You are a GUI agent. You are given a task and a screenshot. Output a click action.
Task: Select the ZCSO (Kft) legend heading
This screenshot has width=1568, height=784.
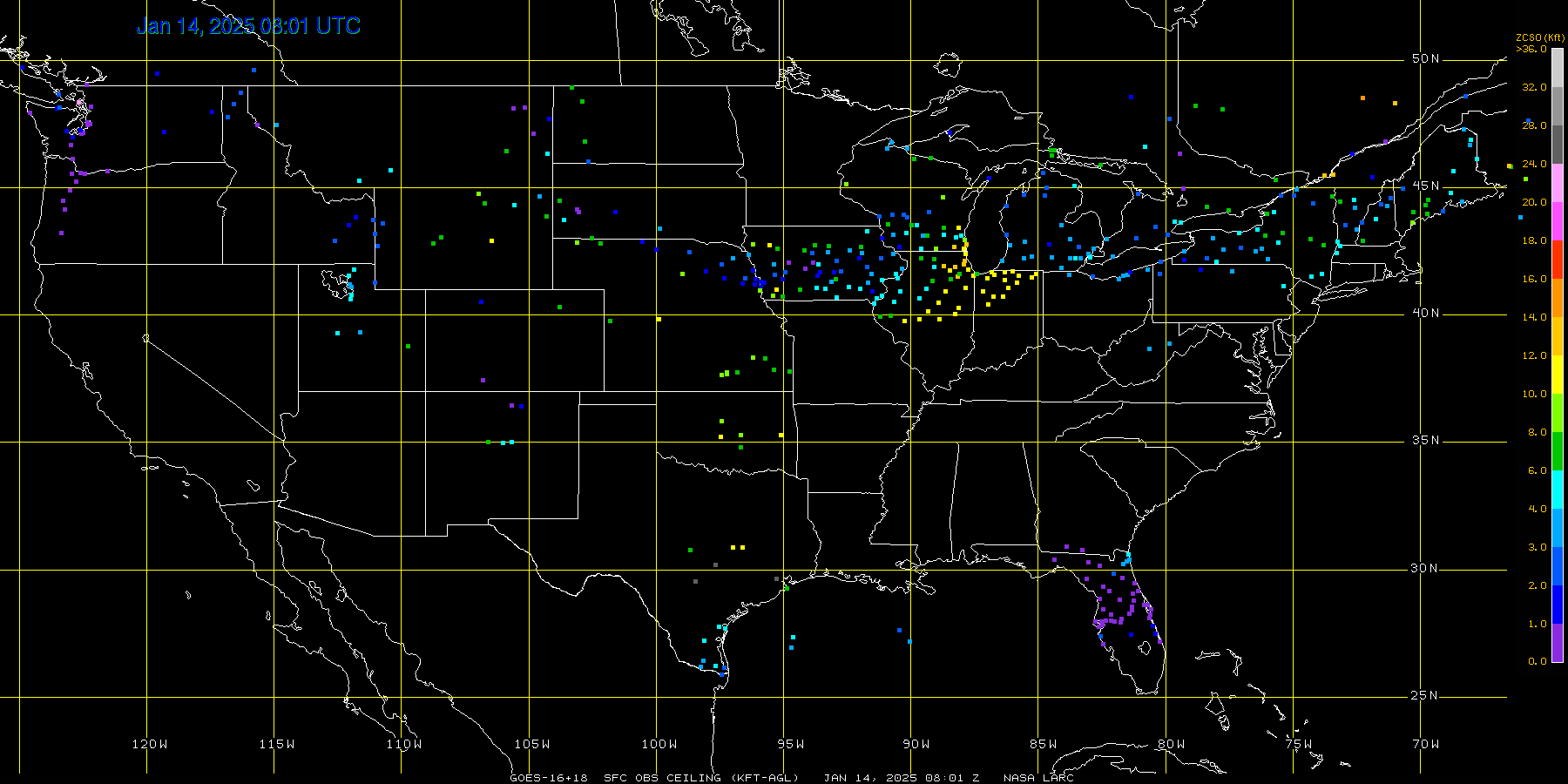point(1540,38)
